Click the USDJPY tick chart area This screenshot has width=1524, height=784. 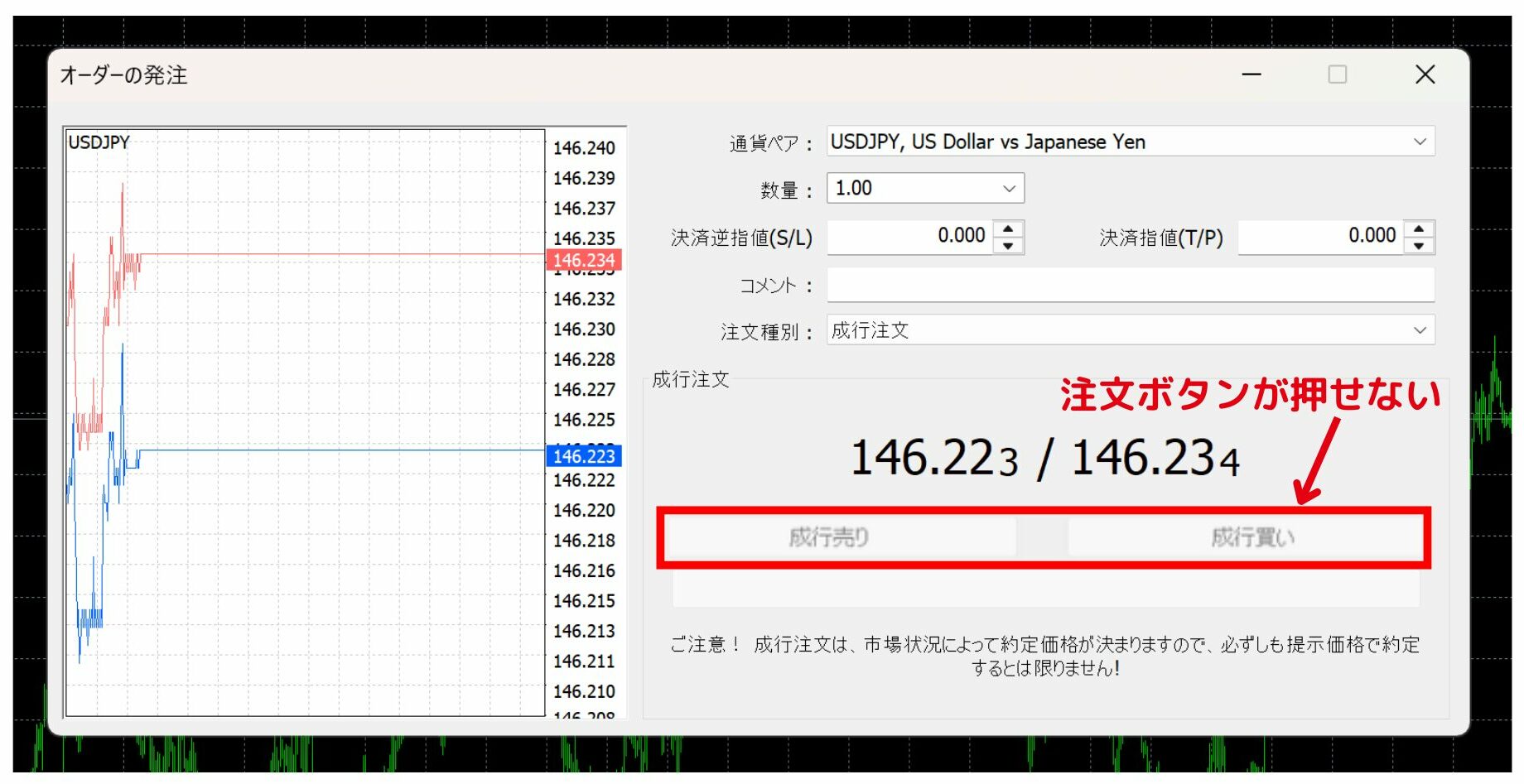(331, 538)
